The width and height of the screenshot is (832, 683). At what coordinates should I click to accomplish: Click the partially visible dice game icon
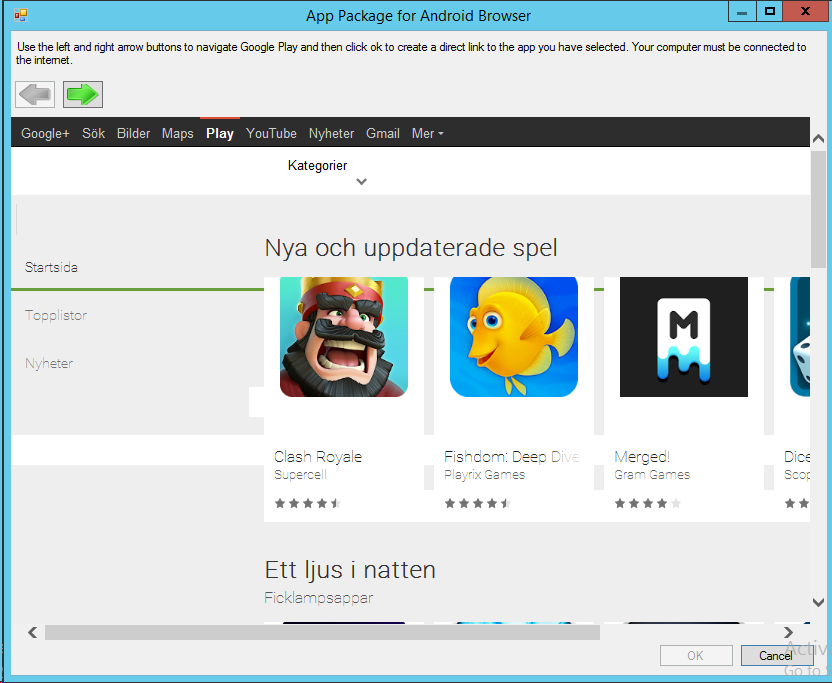pyautogui.click(x=799, y=337)
